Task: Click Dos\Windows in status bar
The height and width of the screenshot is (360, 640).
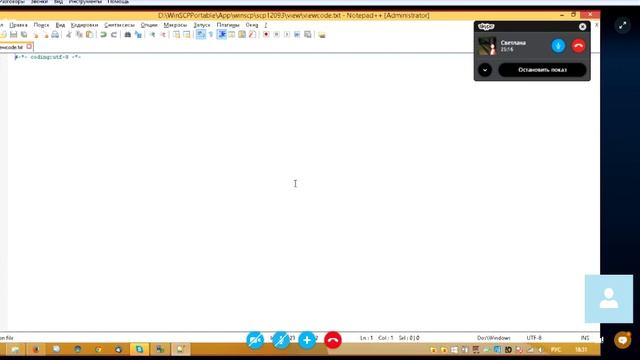Action: (494, 338)
